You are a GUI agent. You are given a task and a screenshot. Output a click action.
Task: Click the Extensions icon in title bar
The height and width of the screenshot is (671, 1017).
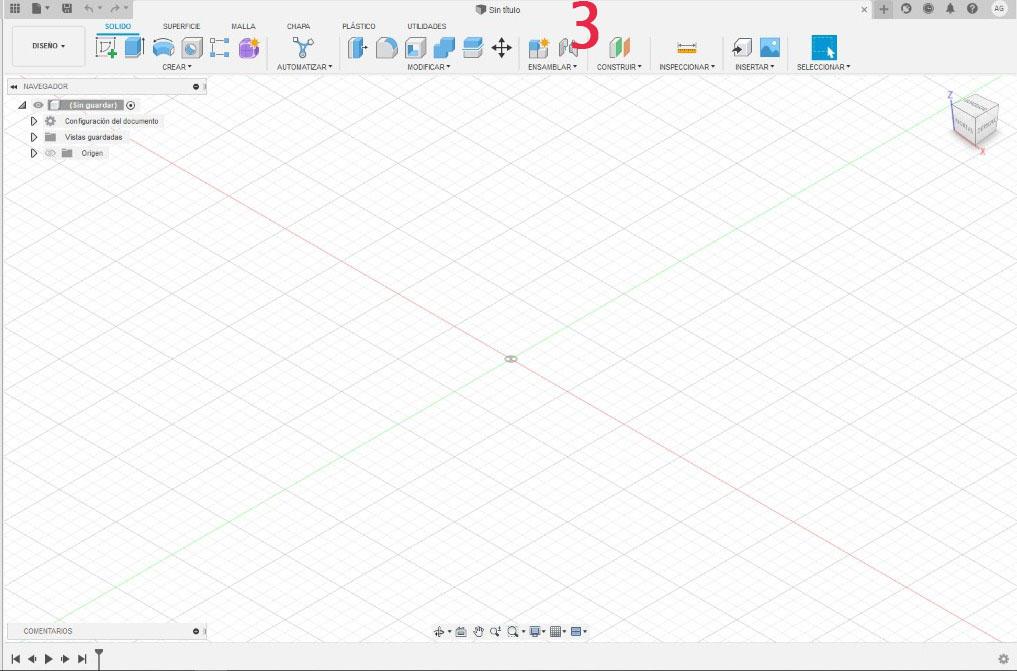coord(906,8)
